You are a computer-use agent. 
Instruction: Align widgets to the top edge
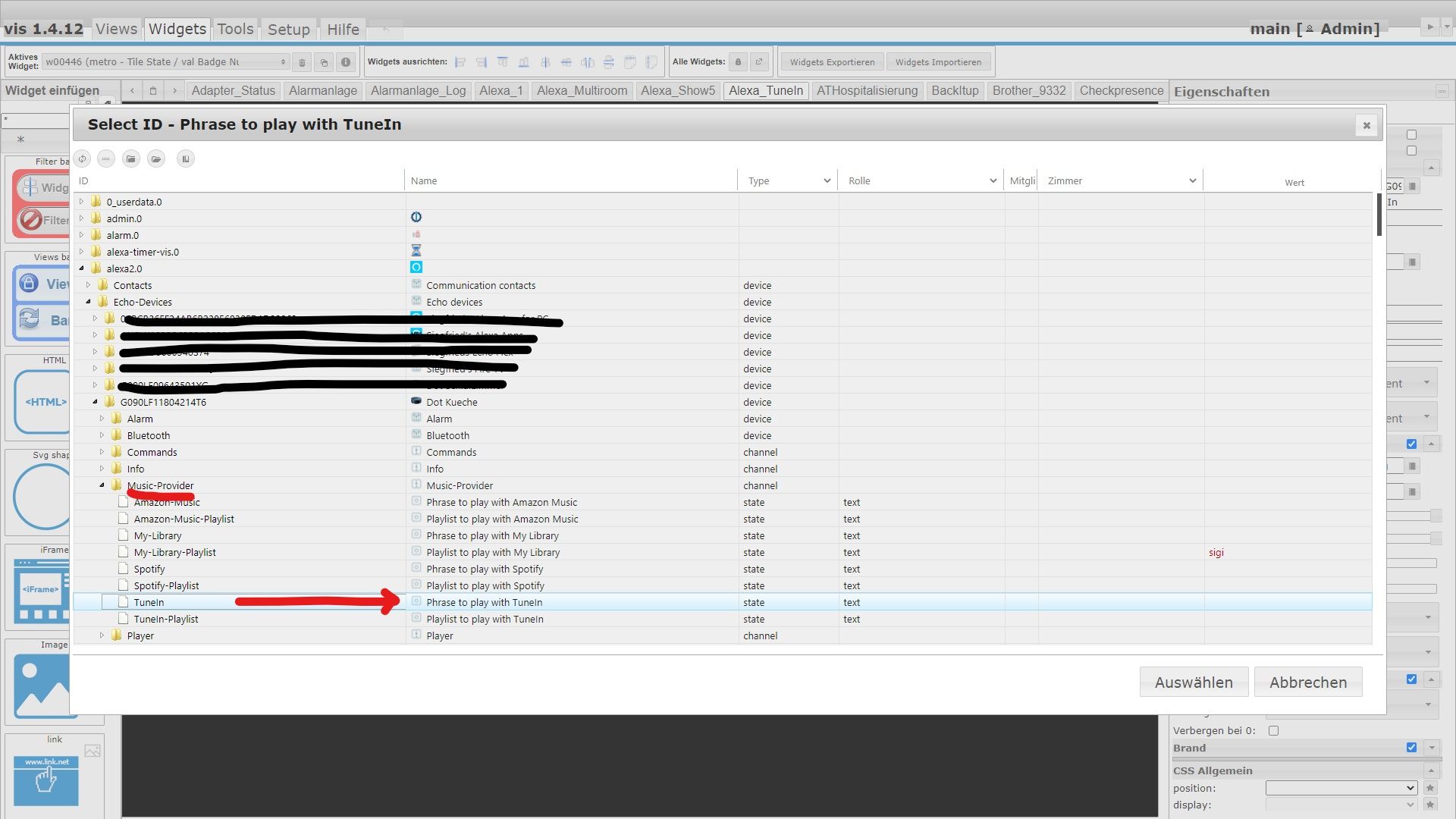pyautogui.click(x=503, y=62)
